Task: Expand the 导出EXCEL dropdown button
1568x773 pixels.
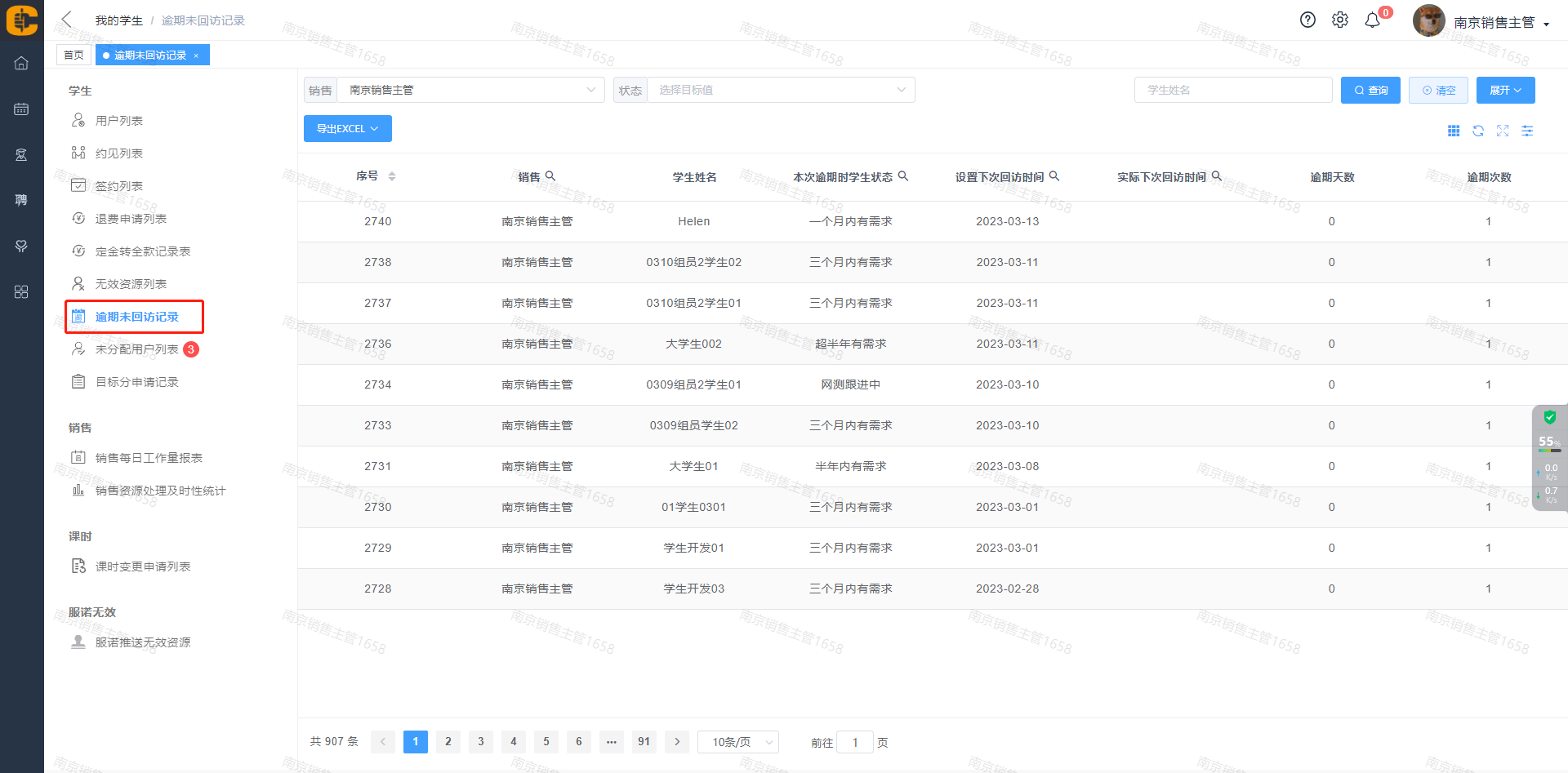Action: pyautogui.click(x=347, y=129)
